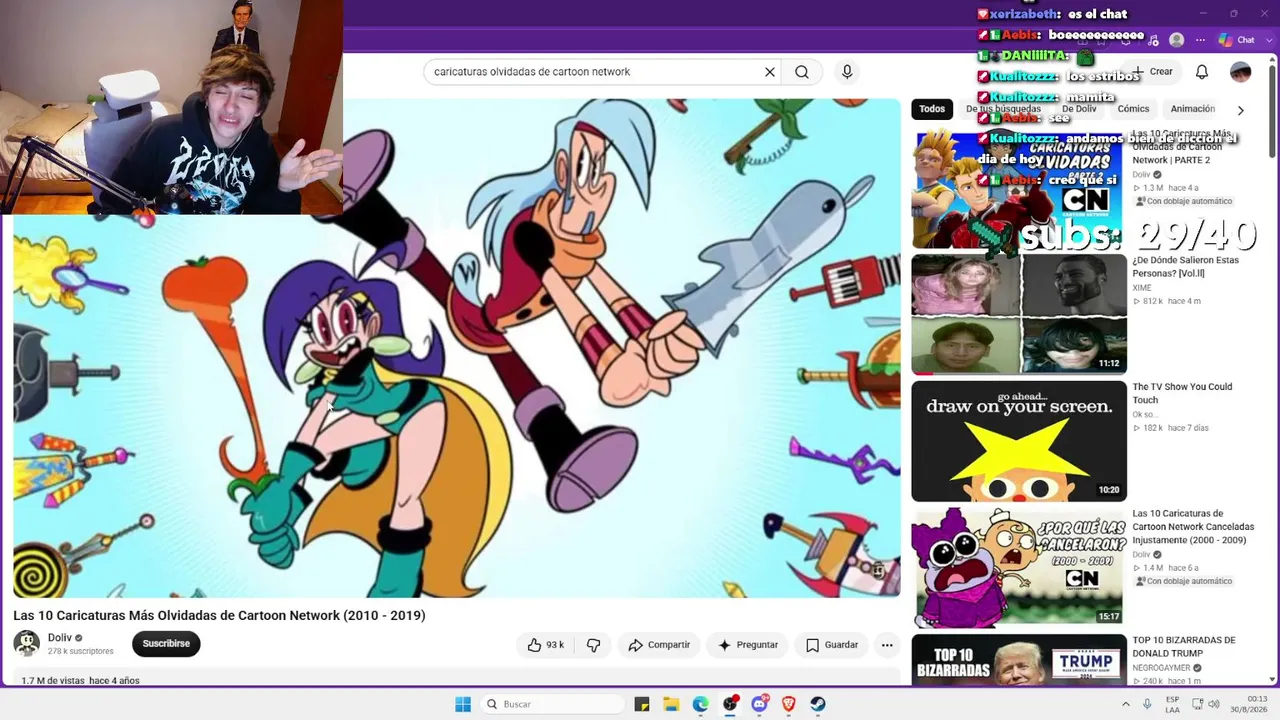Open YouTube notifications bell
This screenshot has width=1280, height=720.
(x=1202, y=72)
